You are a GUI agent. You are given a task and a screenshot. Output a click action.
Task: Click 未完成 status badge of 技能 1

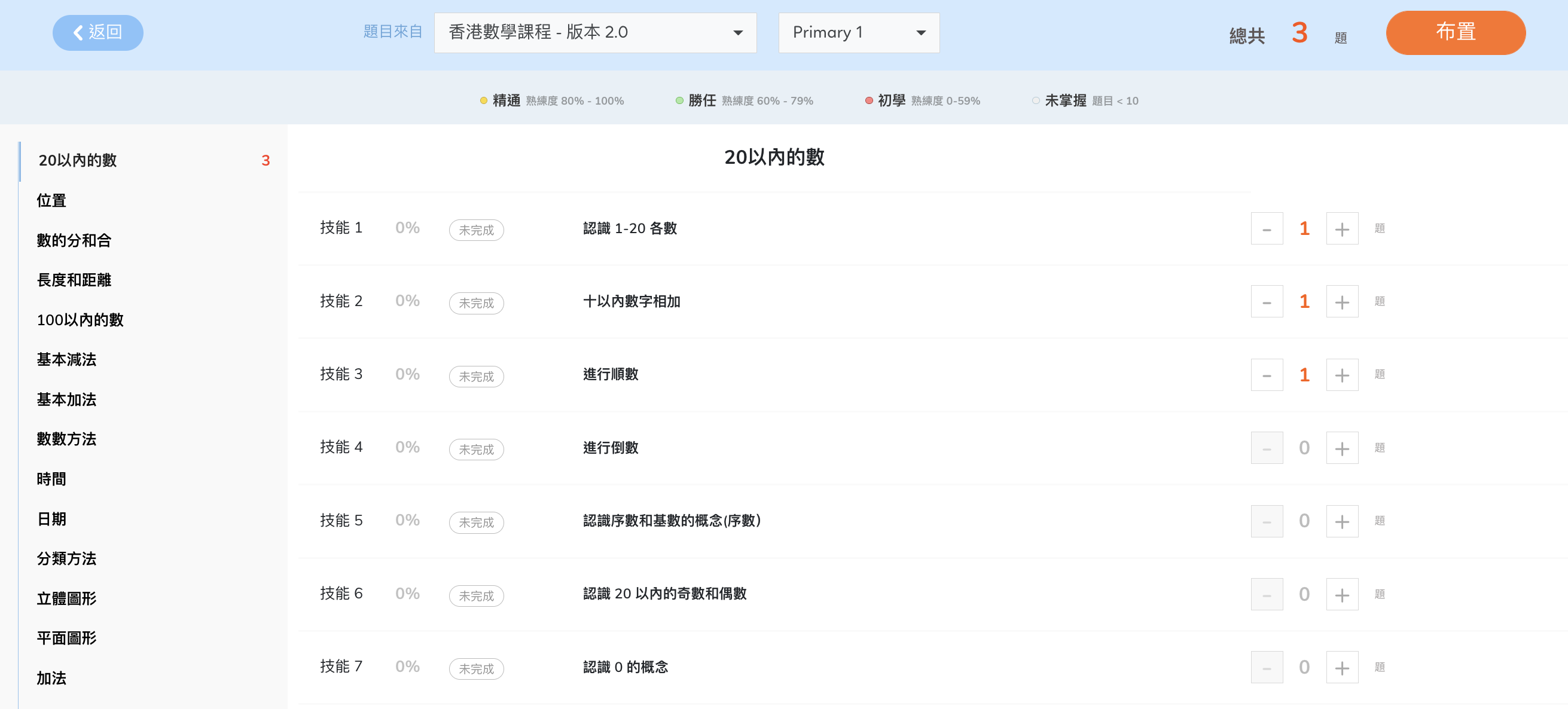tap(476, 230)
